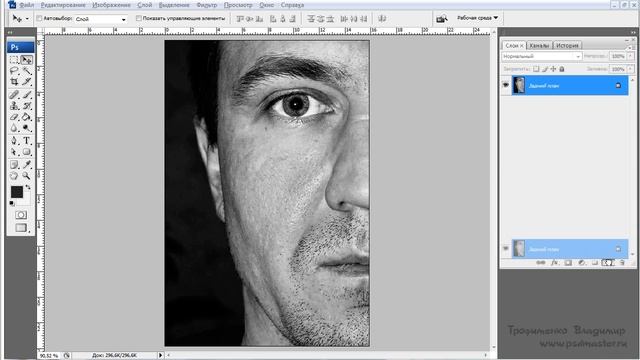
Task: Swap foreground and background colors
Action: pos(28,187)
